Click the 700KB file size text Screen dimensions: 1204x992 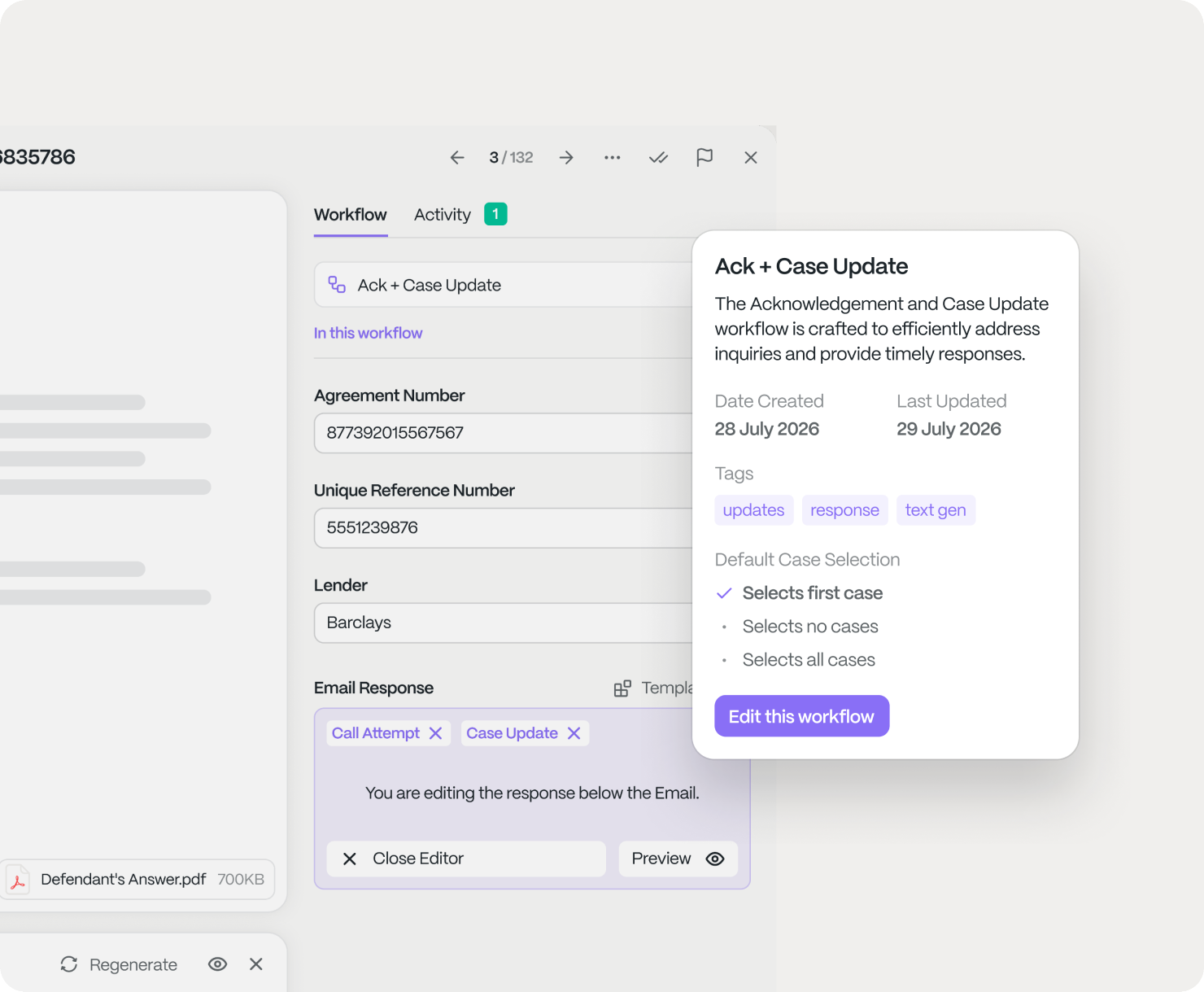[x=241, y=880]
